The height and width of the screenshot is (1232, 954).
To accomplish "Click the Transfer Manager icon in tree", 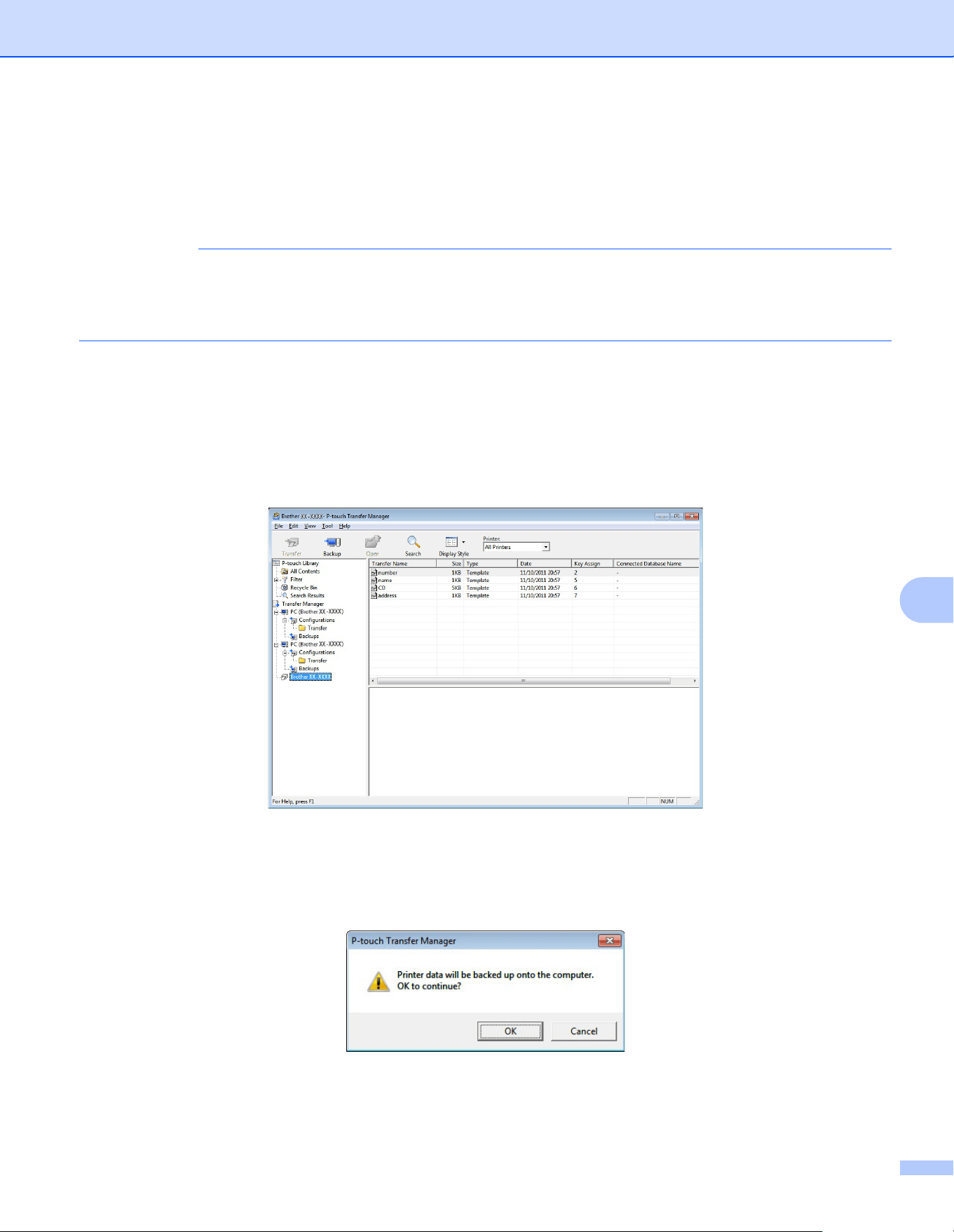I will point(276,604).
